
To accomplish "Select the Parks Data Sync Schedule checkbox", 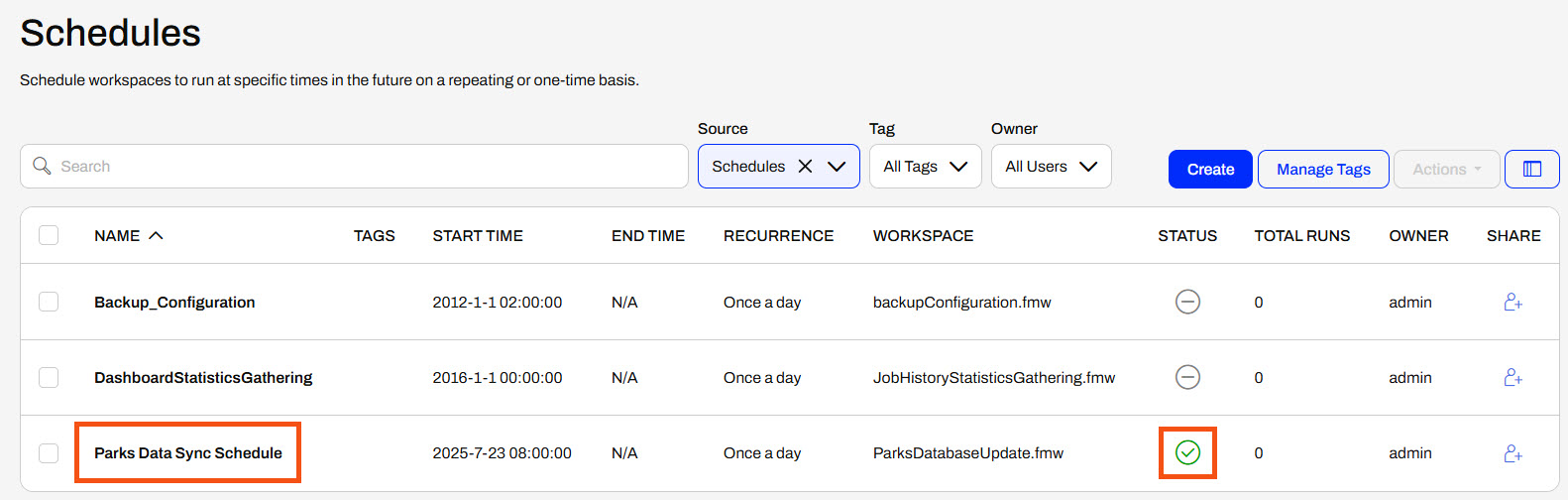I will 49,453.
